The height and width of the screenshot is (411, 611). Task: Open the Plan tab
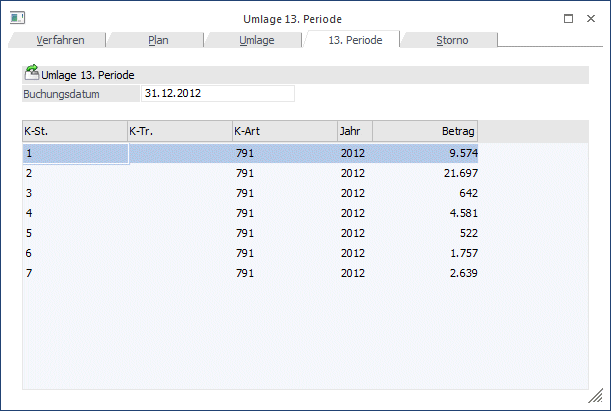[x=158, y=40]
